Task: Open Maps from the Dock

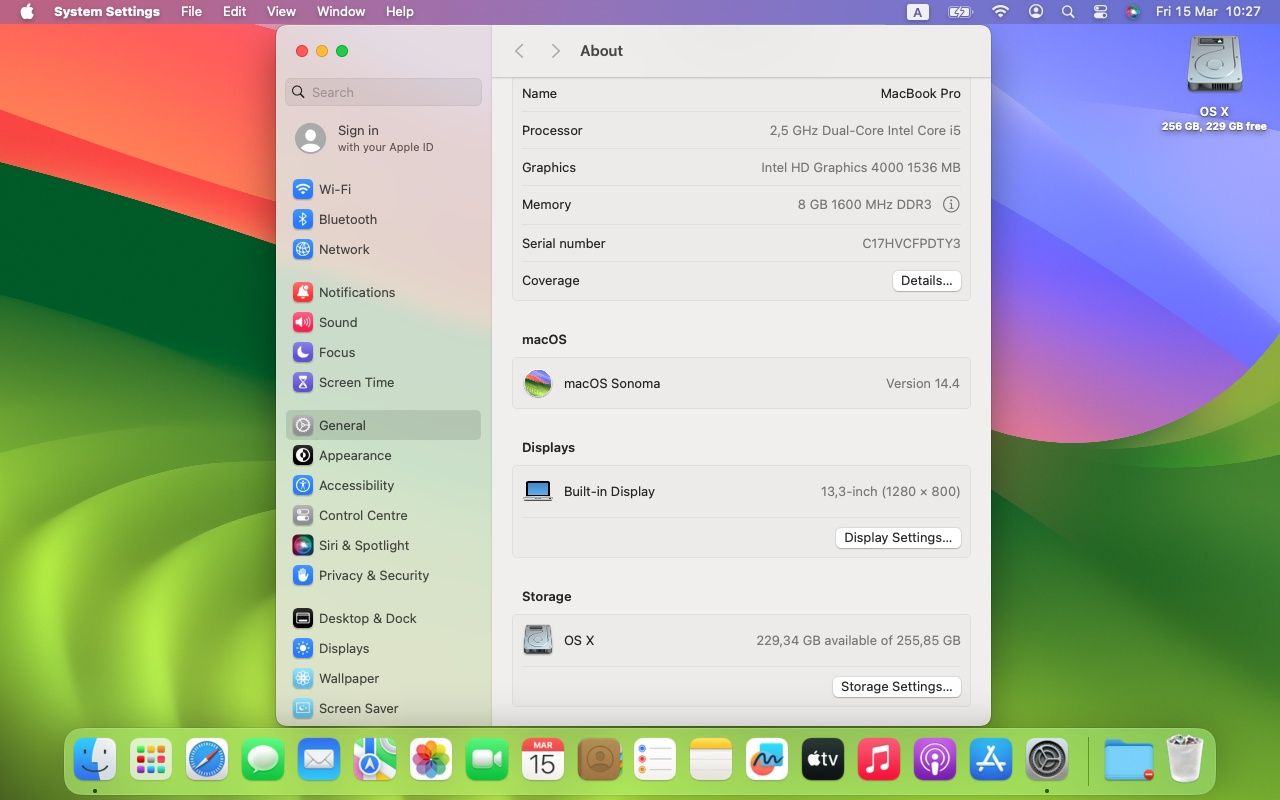Action: (375, 760)
